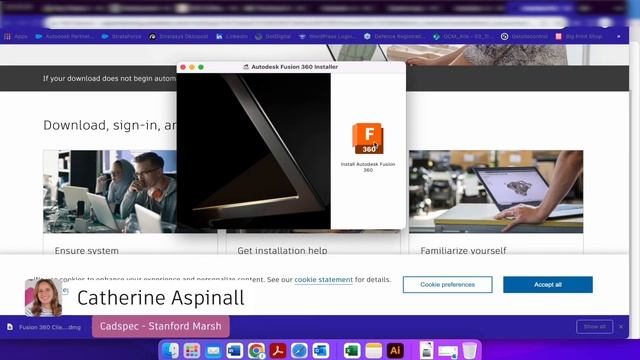Minimize the Fusion 360 Installer window
Image resolution: width=640 pixels, height=360 pixels.
coord(192,67)
